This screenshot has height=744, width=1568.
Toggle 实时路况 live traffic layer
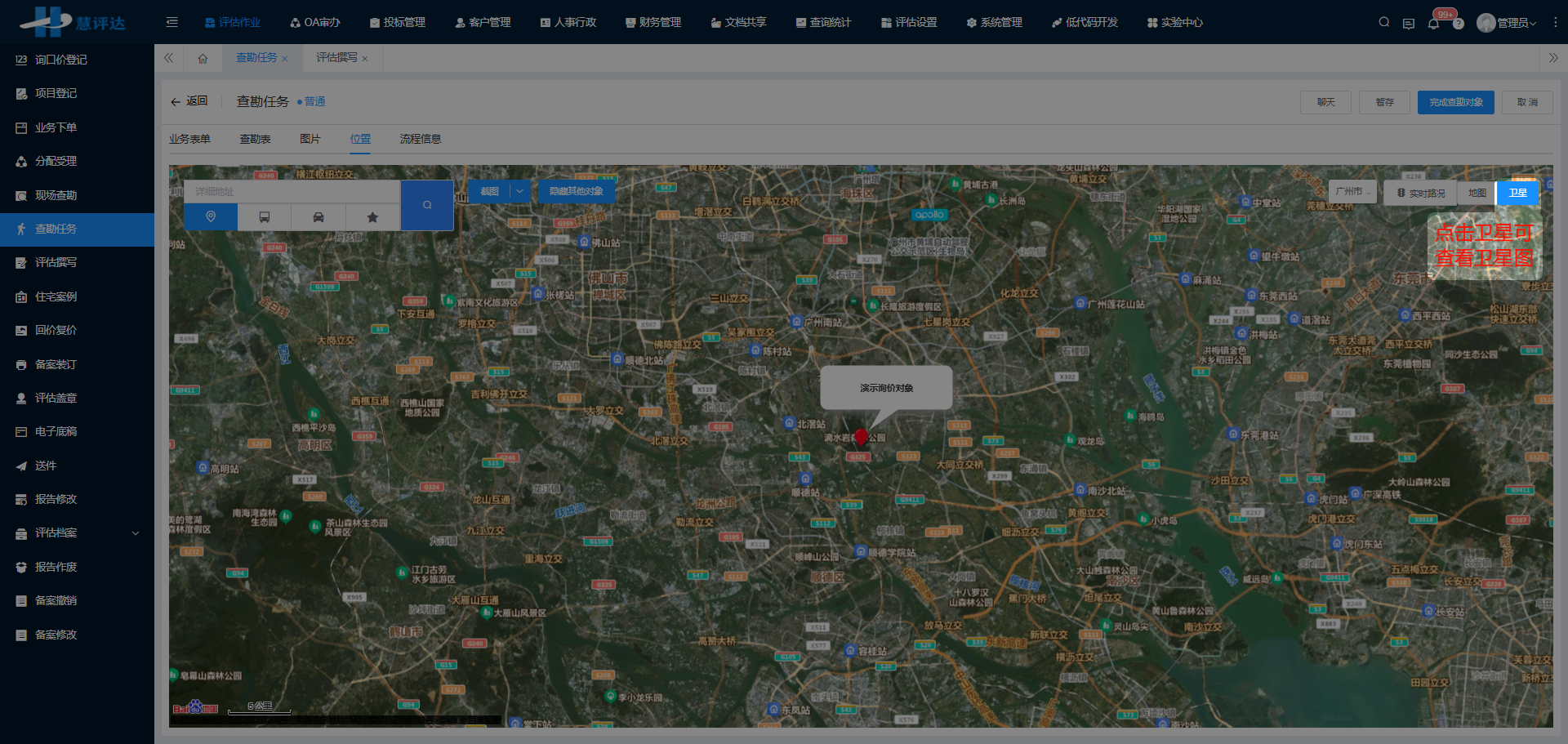point(1420,193)
